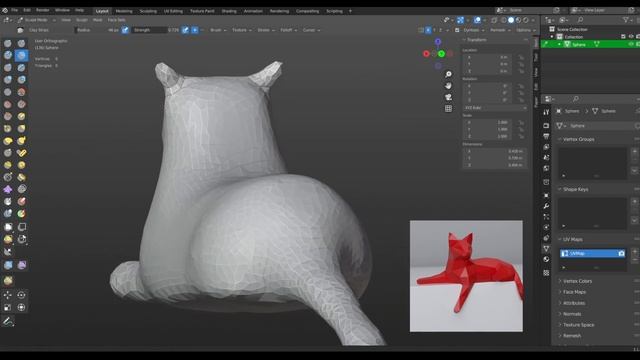
Task: Open the Stroke settings dropdown
Action: click(266, 30)
